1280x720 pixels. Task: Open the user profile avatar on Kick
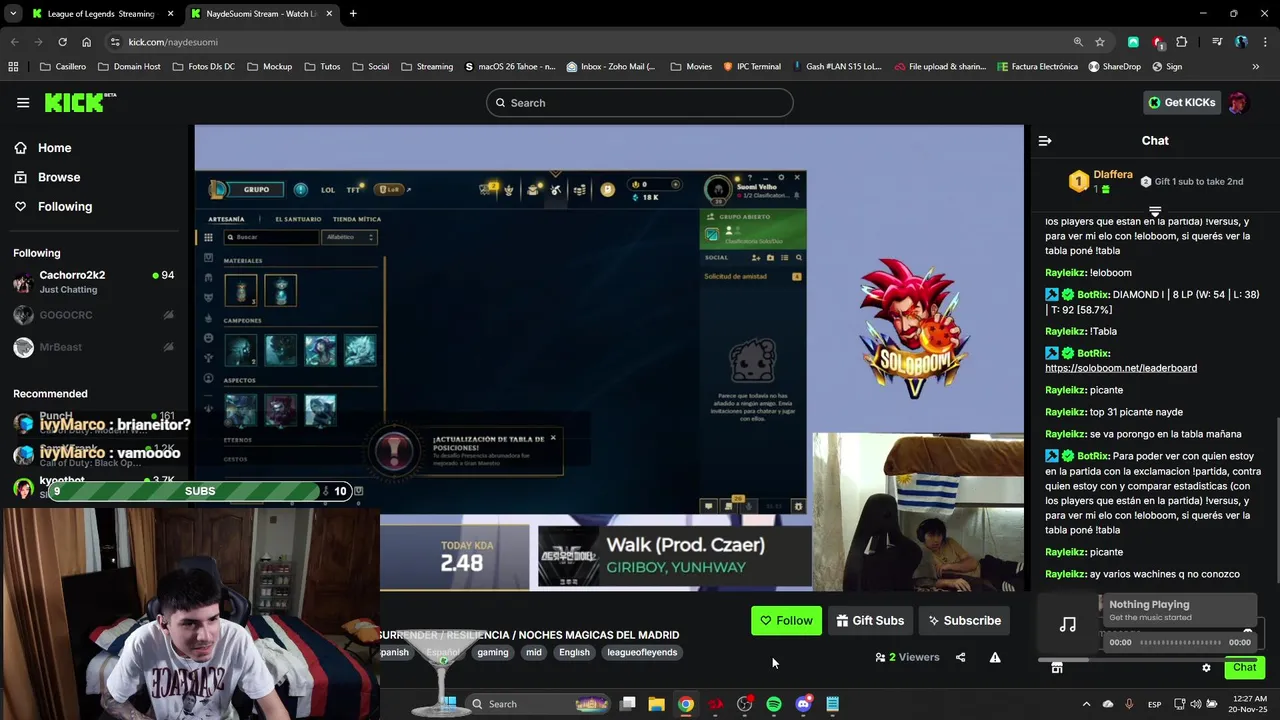(x=1238, y=102)
